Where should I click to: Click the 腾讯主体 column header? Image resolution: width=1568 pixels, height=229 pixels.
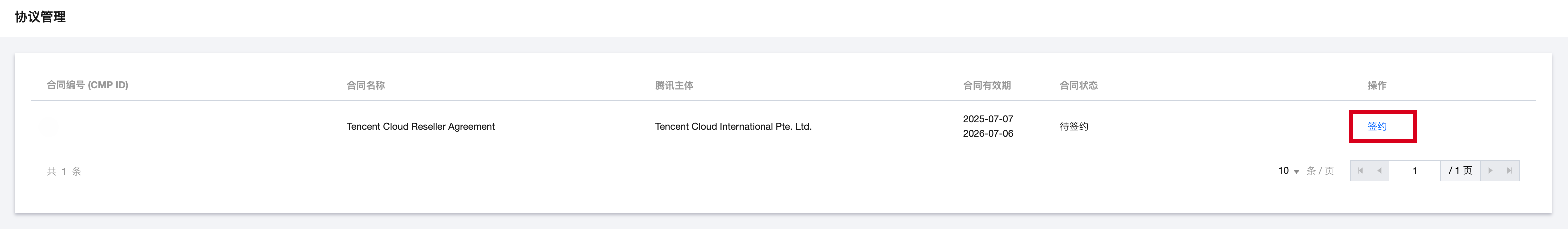click(674, 85)
